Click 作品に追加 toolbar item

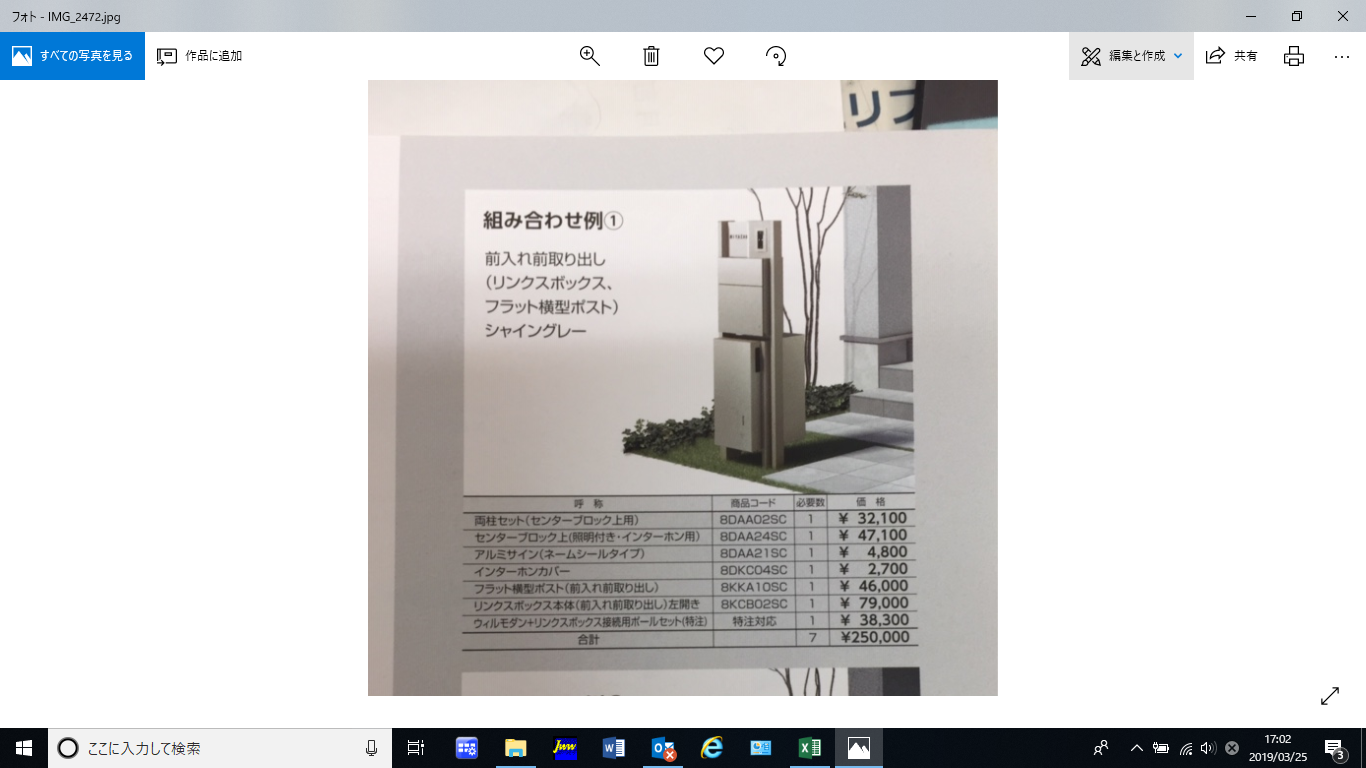(x=200, y=56)
